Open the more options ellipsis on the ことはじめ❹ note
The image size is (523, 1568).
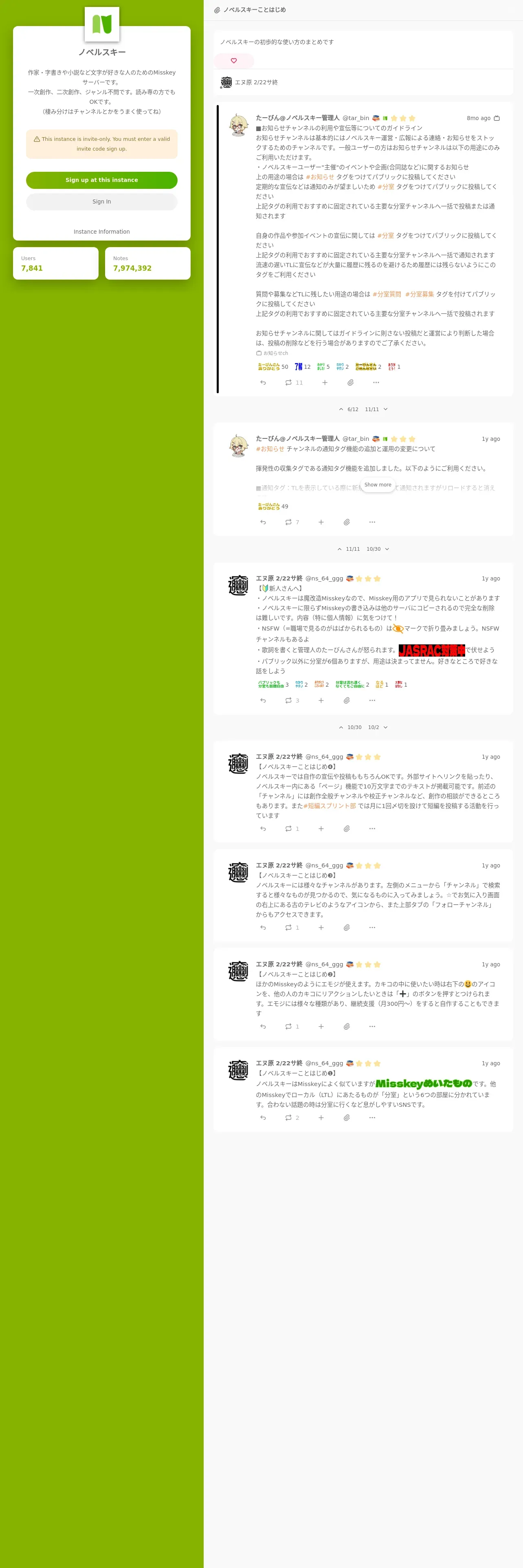(372, 829)
